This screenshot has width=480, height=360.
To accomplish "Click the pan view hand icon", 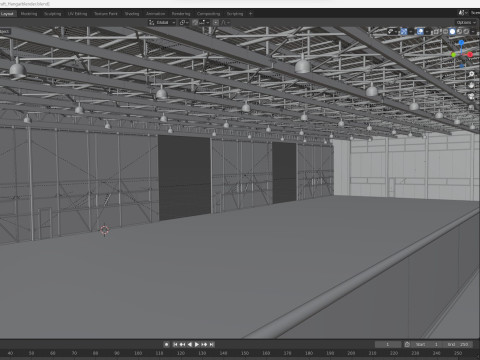I will coord(471,85).
